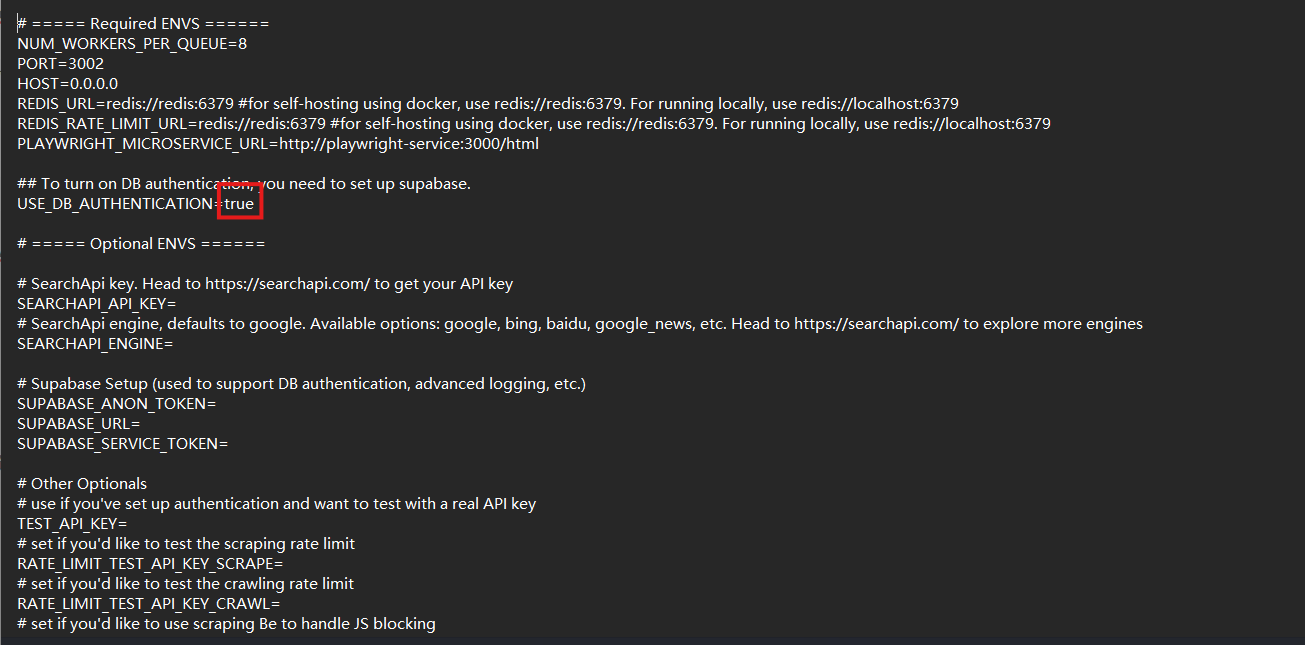Click the Required ENVS comment header
The height and width of the screenshot is (645, 1305).
point(143,24)
